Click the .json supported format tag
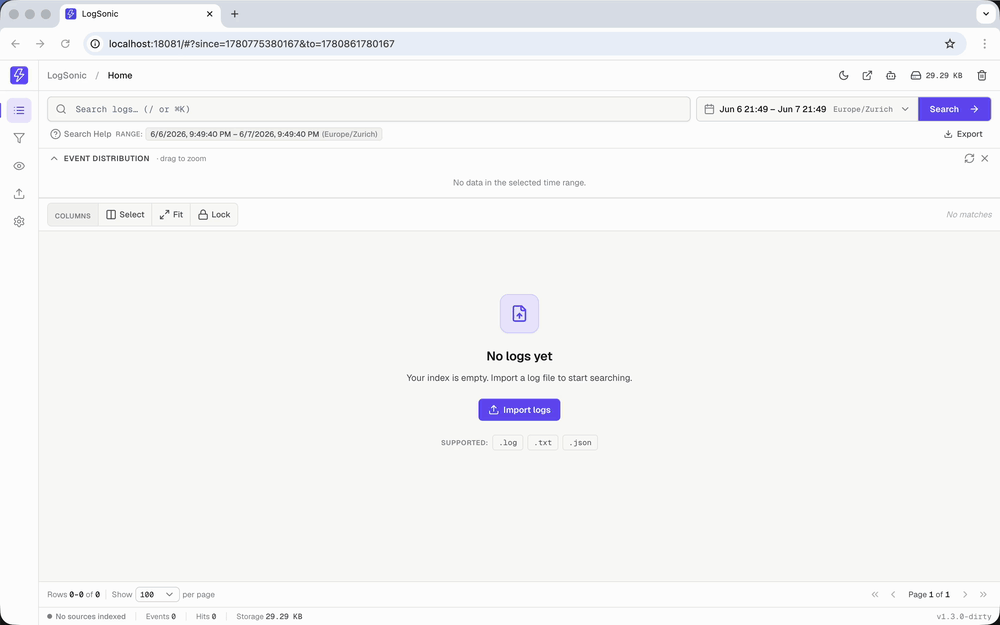The width and height of the screenshot is (1000, 625). tap(580, 443)
